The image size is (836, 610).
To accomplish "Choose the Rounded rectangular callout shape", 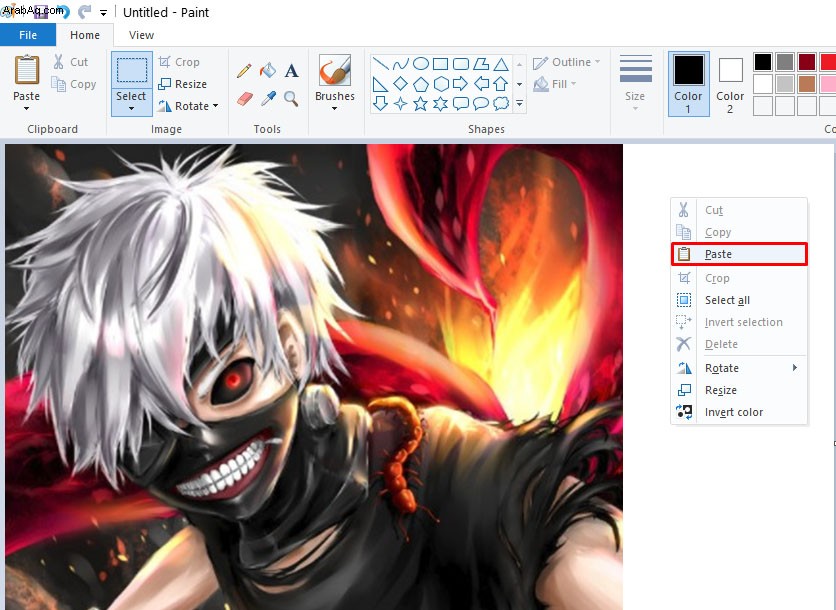I will point(461,103).
